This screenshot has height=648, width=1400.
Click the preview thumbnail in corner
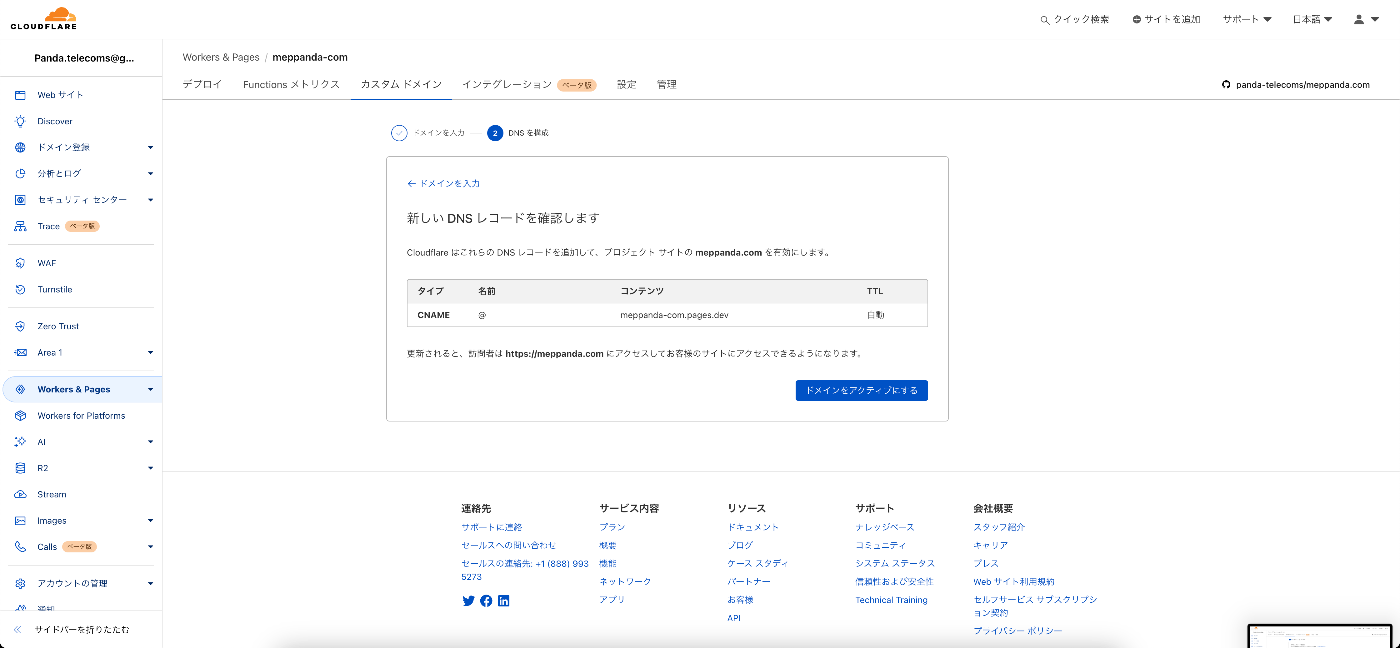[x=1321, y=636]
